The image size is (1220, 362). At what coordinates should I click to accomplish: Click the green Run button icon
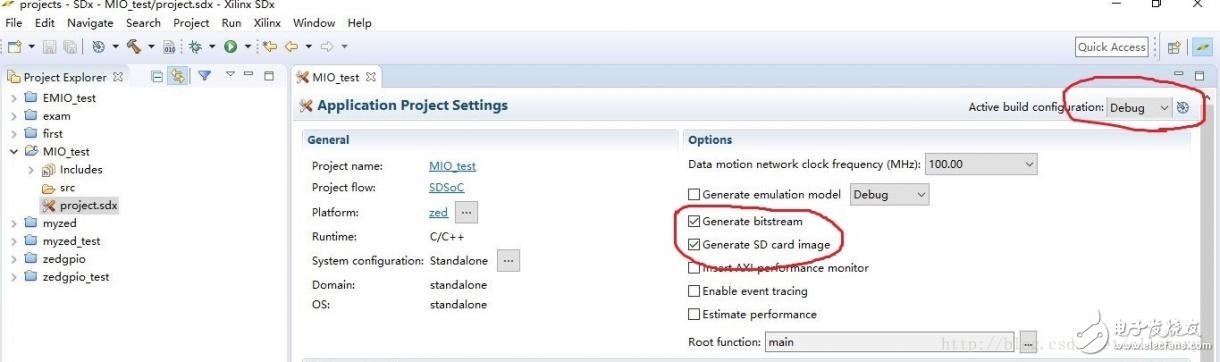tap(230, 47)
